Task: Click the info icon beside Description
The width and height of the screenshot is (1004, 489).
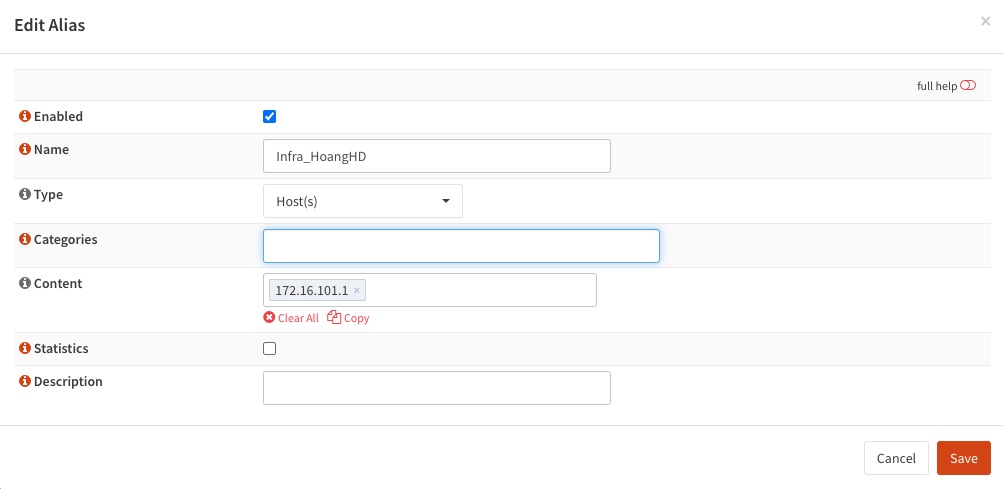Action: click(x=25, y=381)
